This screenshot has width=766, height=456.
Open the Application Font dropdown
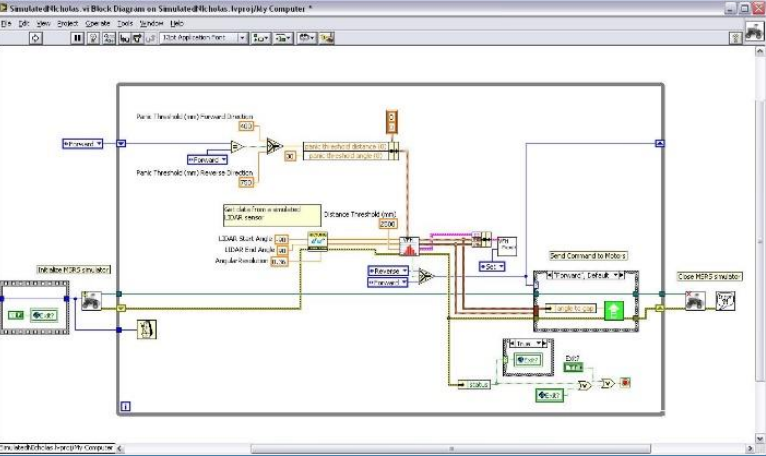203,38
